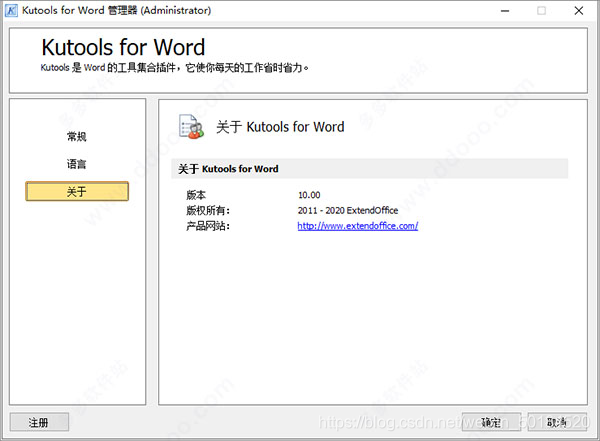
Task: Open the extendoffice.com product website link
Action: click(x=358, y=226)
